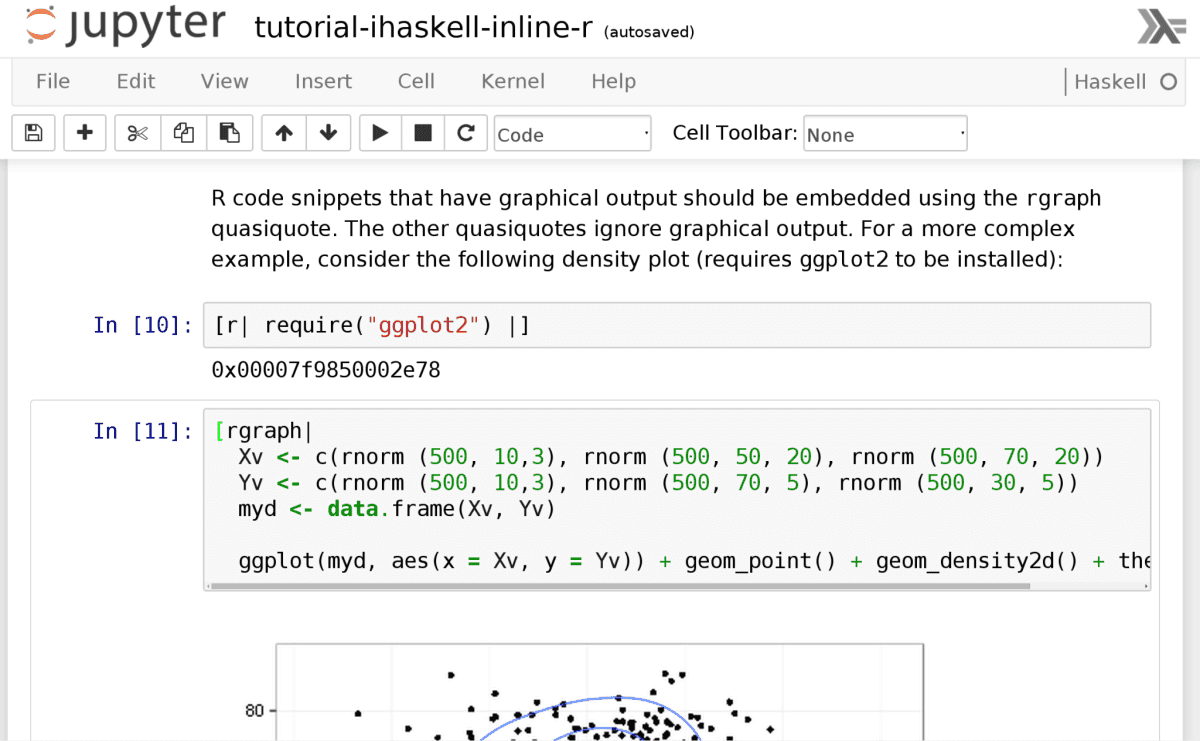Click the horizontal scrollbar in cell 11
Viewport: 1200px width, 741px height.
(x=620, y=586)
